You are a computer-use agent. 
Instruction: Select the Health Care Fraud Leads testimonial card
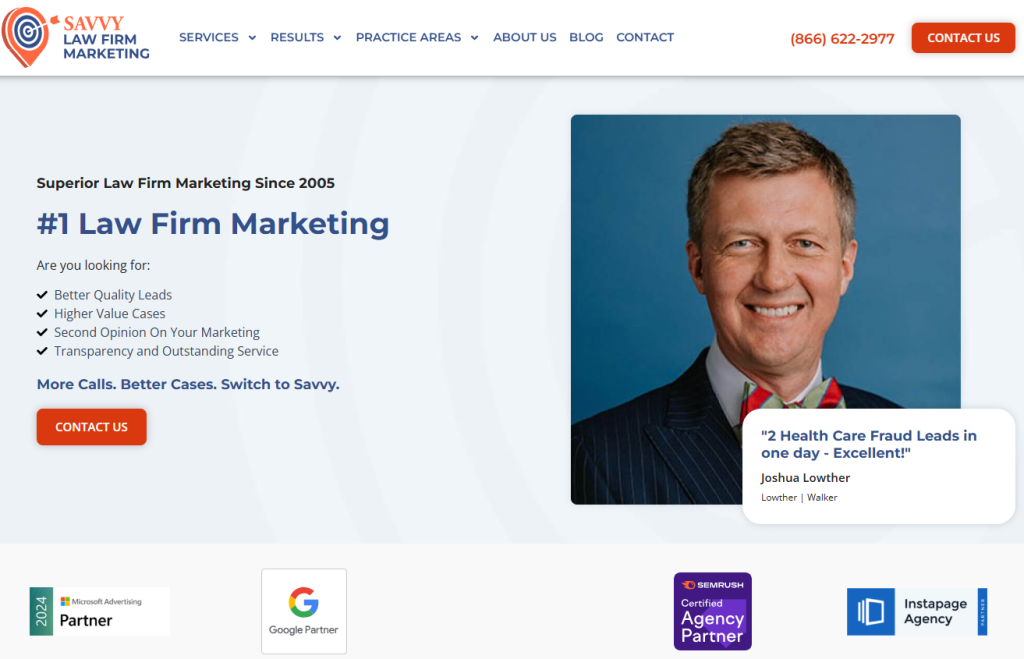(x=878, y=465)
